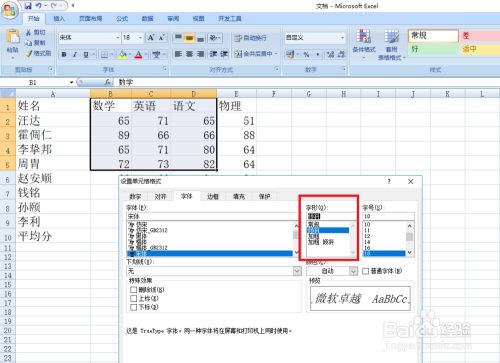
Task: Click Wrap Text button in ribbon
Action: pyautogui.click(x=250, y=38)
